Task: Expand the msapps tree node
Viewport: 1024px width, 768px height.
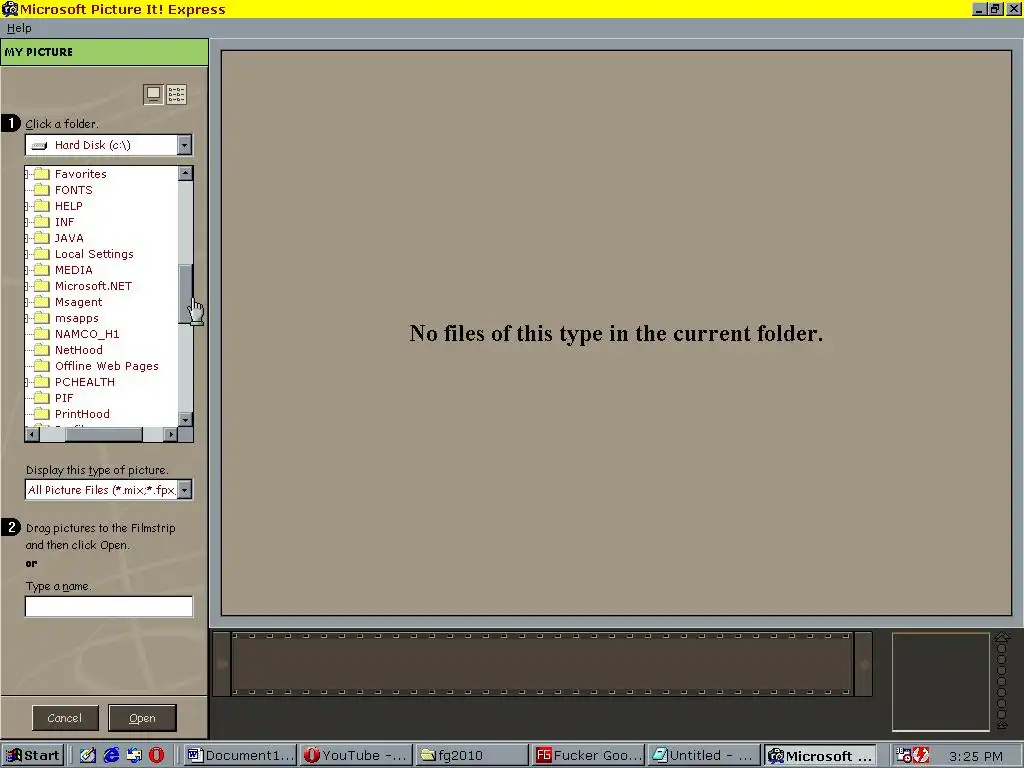Action: 27,318
